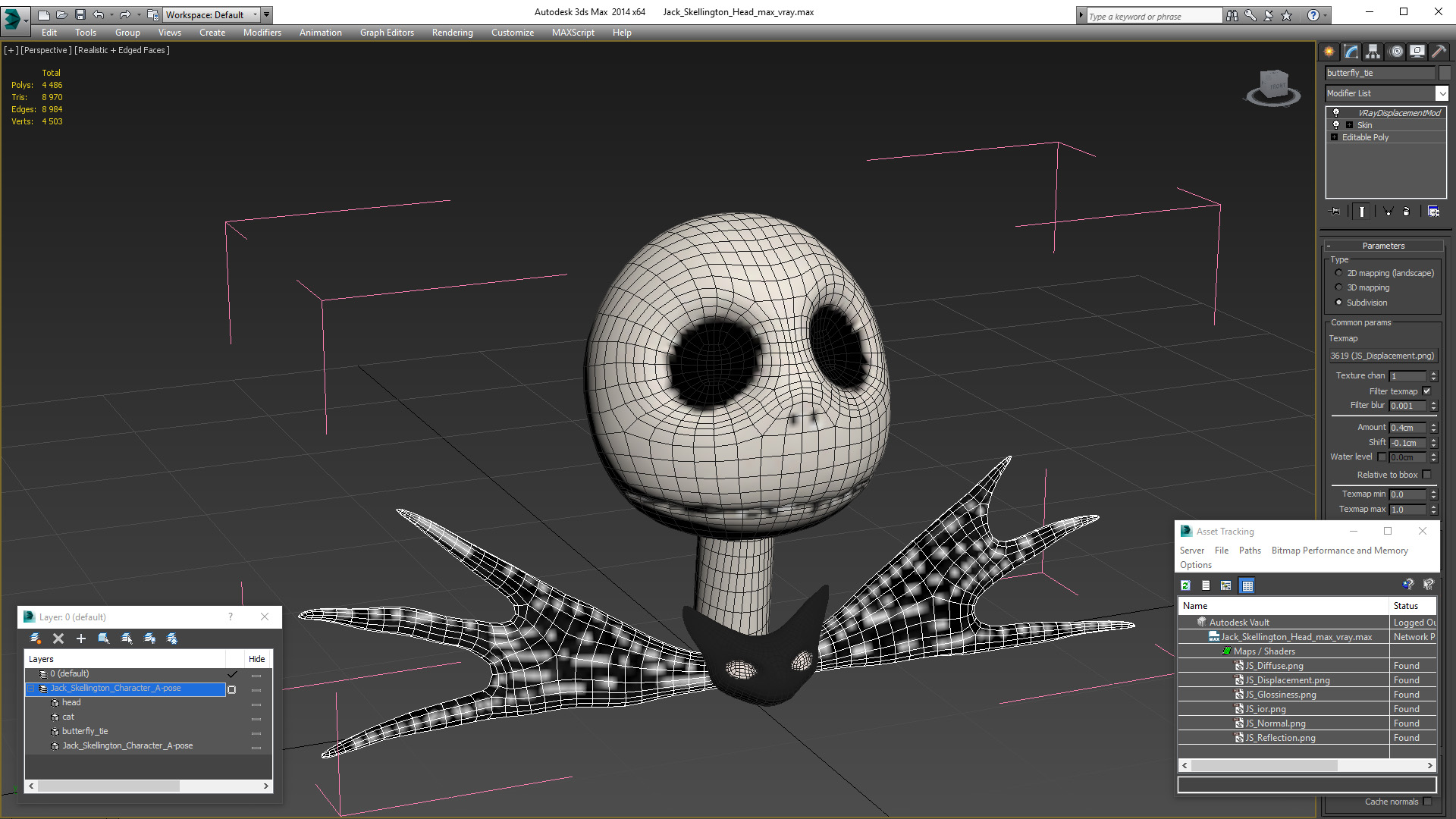Screen dimensions: 1456x819
Task: Open the Graph Editors menu
Action: point(387,33)
